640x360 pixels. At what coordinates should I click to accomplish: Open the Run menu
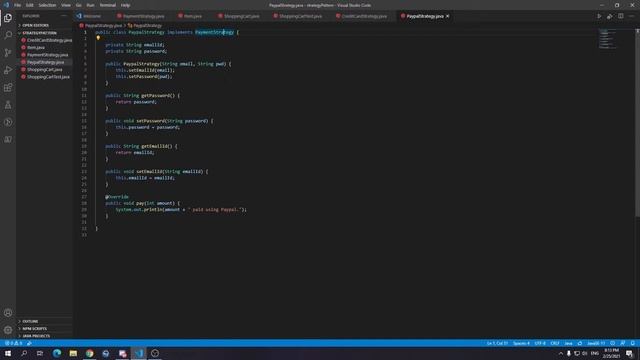click(x=90, y=5)
